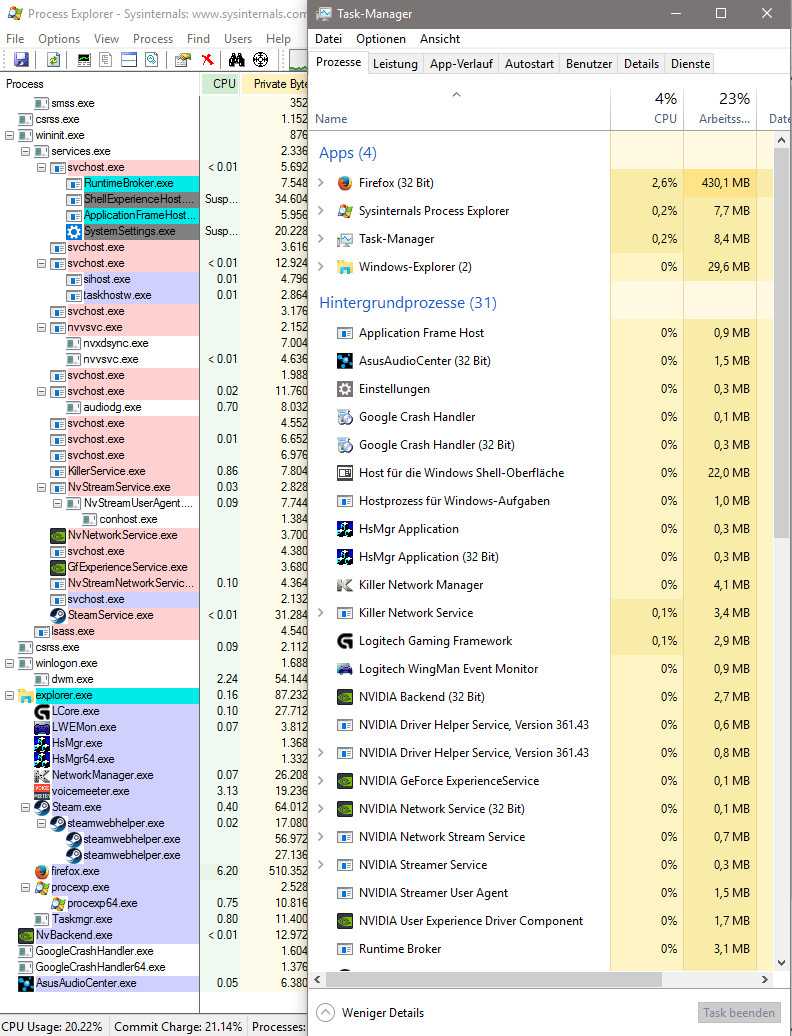Open the Find menu in Process Explorer
The height and width of the screenshot is (1036, 792).
(x=198, y=39)
